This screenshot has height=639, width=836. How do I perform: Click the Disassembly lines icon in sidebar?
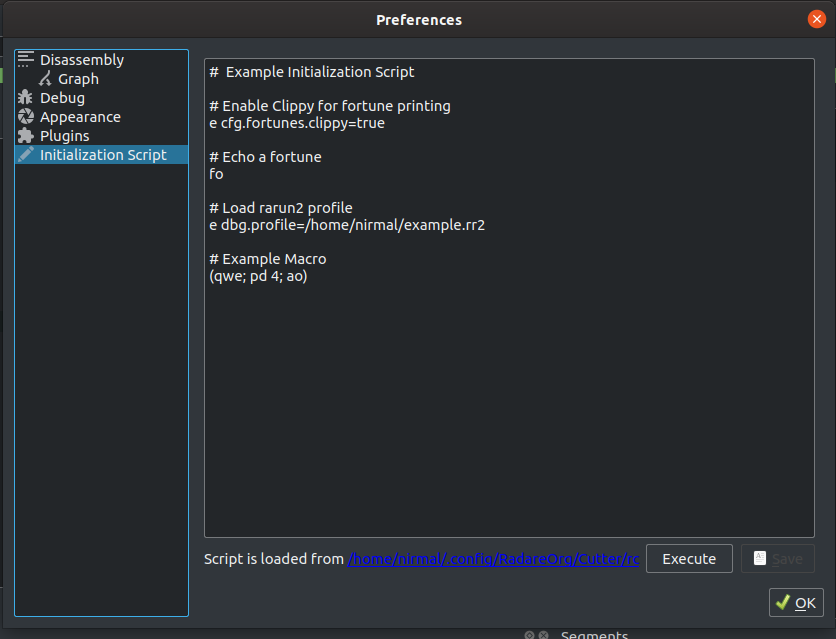[26, 59]
